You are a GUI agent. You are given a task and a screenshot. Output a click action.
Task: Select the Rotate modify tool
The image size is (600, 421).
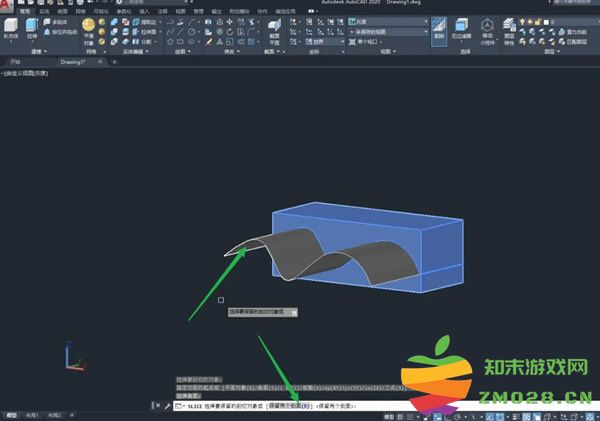tap(230, 32)
